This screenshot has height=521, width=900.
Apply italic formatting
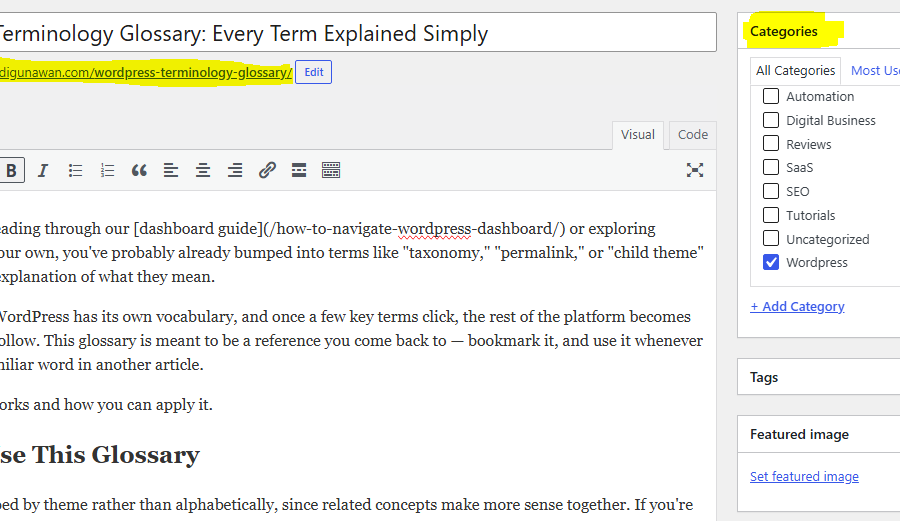(42, 170)
